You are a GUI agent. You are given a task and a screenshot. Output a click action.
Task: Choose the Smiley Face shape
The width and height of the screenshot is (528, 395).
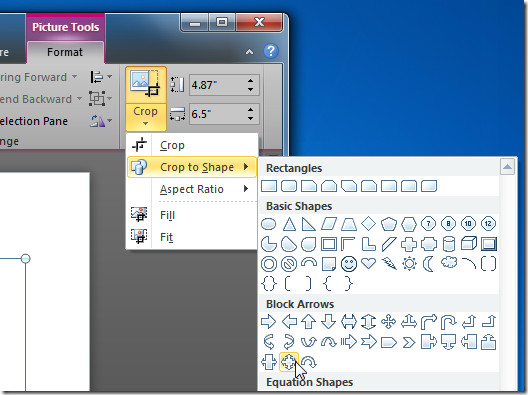tap(349, 264)
